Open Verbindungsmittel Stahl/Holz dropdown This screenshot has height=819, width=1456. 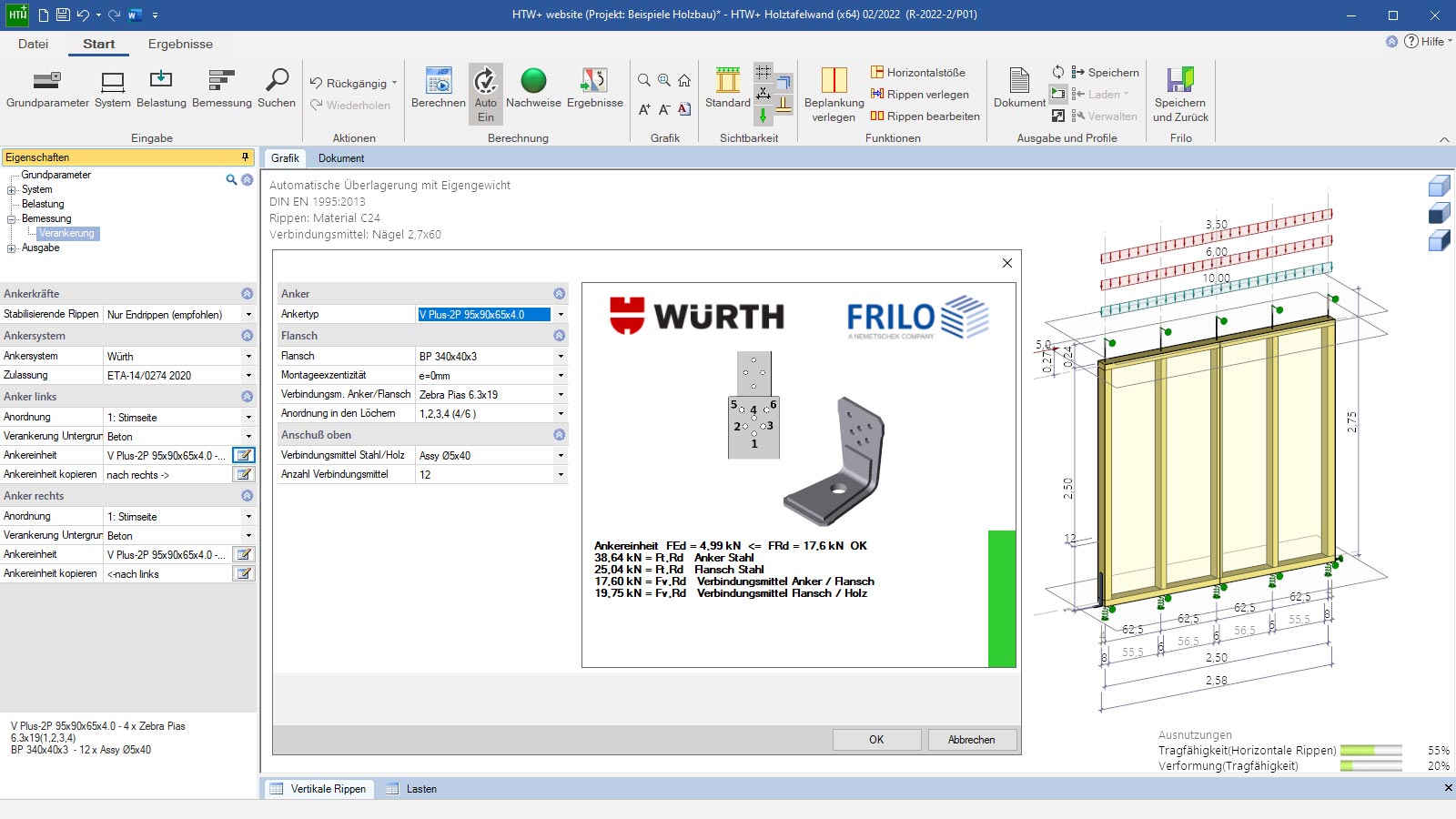[561, 456]
